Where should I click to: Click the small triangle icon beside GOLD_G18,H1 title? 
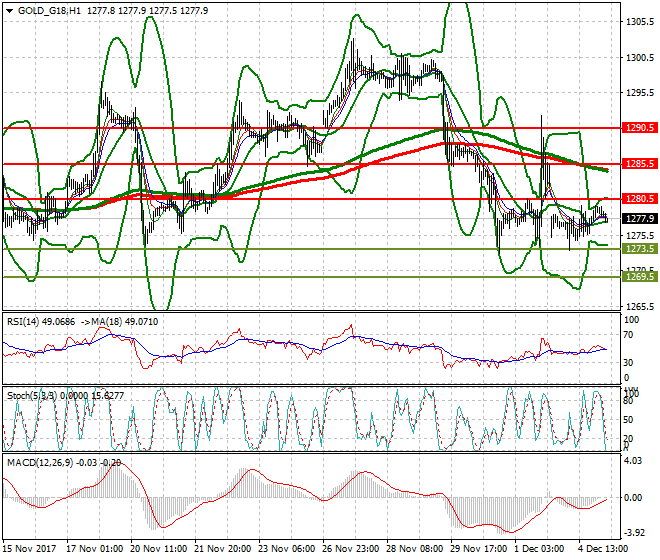[8, 10]
